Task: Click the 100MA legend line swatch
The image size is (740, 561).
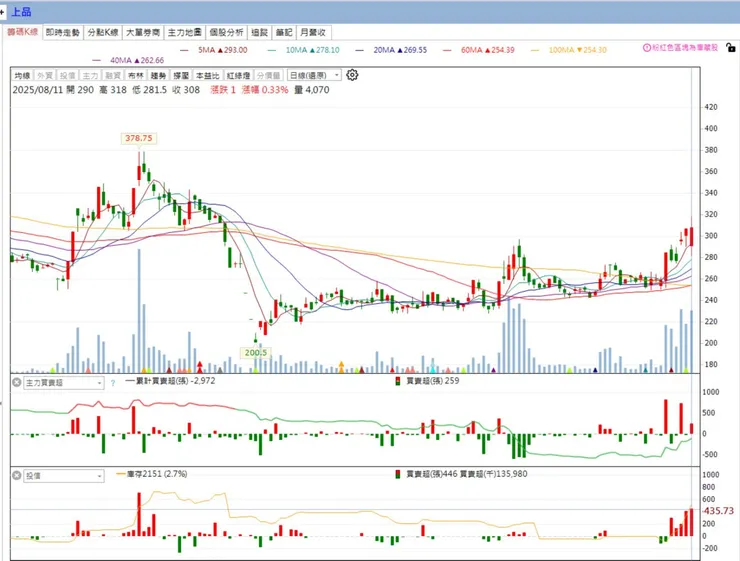Action: (x=535, y=50)
